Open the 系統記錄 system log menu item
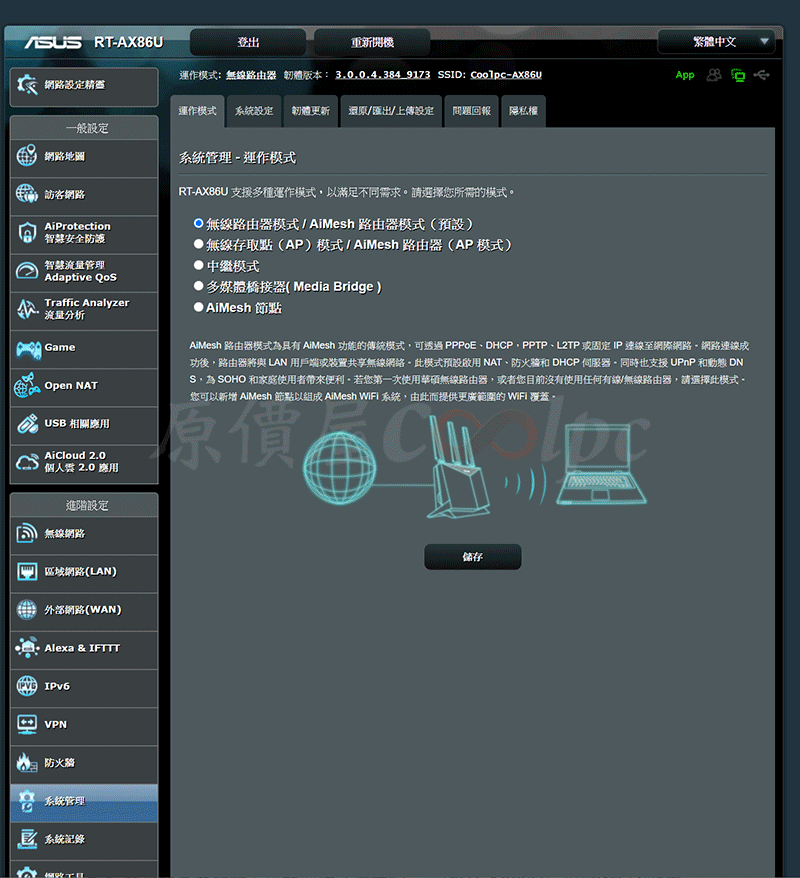The width and height of the screenshot is (800, 878). tap(84, 839)
